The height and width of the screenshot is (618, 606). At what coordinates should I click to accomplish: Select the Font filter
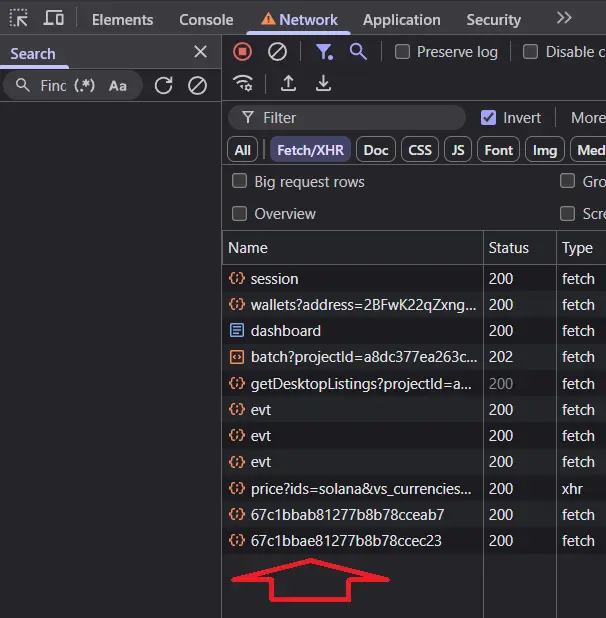click(x=498, y=150)
